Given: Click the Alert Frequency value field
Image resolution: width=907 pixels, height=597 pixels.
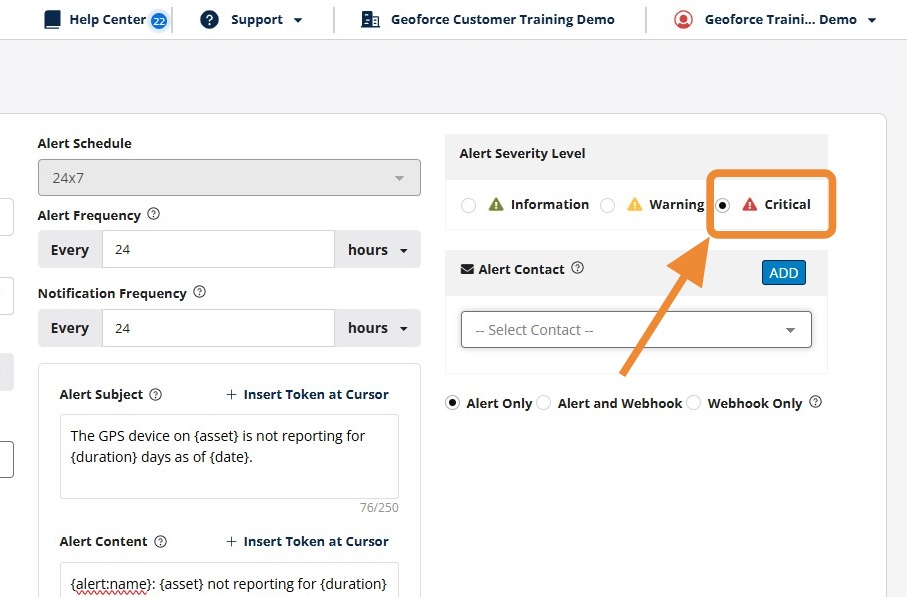Looking at the screenshot, I should (x=219, y=249).
